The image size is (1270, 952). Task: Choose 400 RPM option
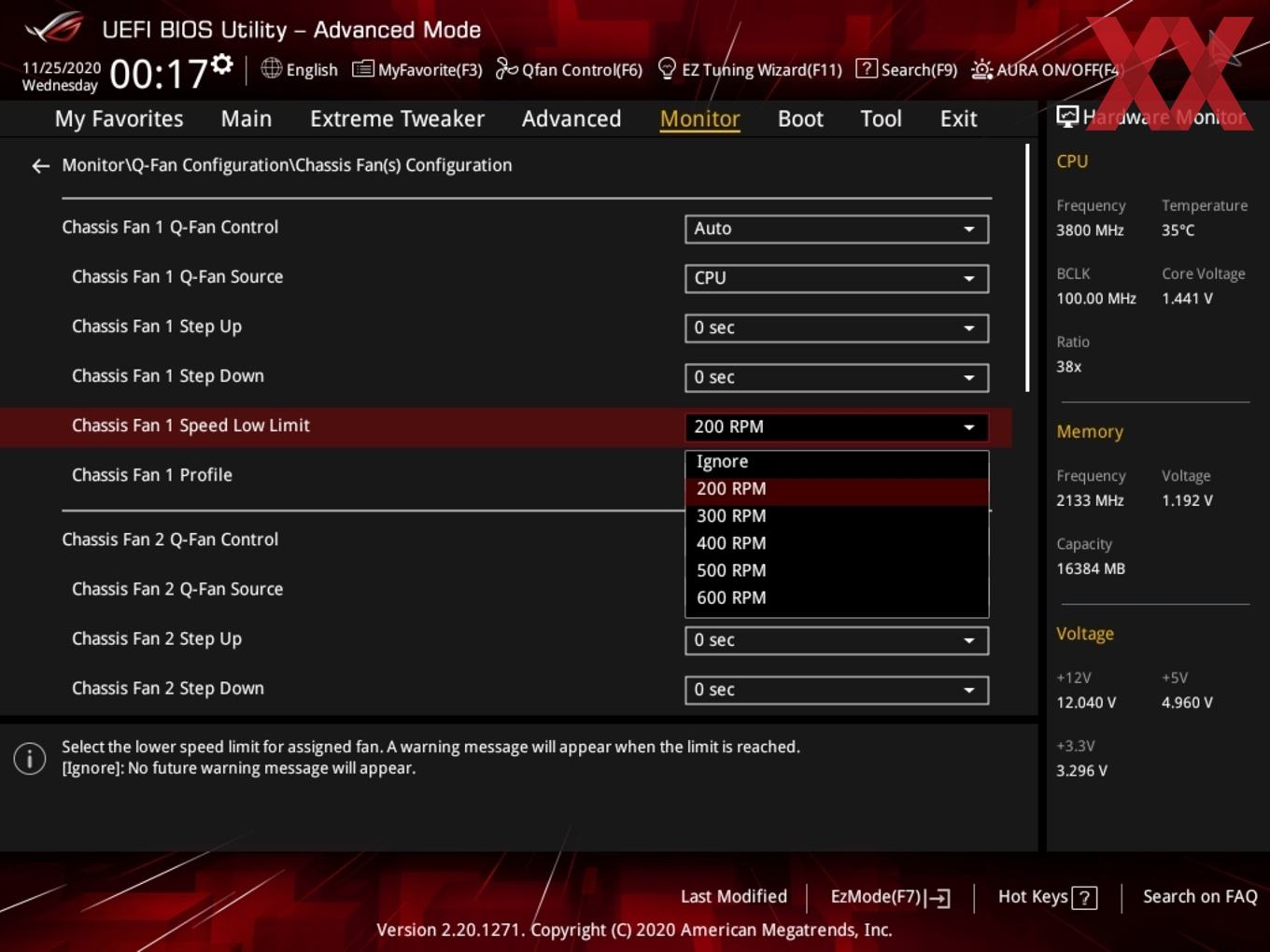[837, 543]
